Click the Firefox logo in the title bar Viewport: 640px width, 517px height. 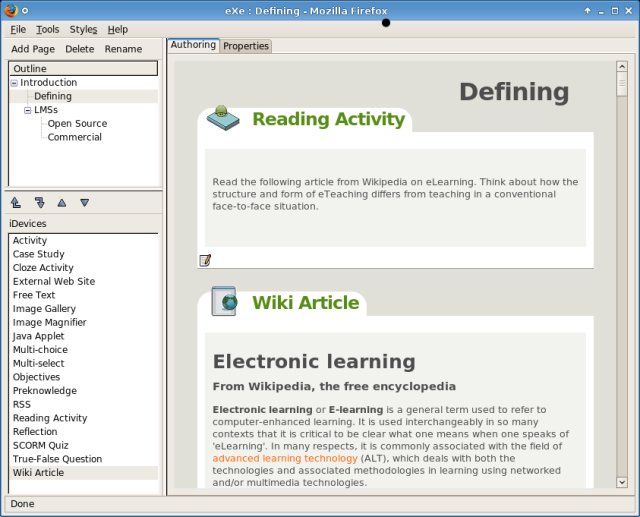[x=11, y=11]
